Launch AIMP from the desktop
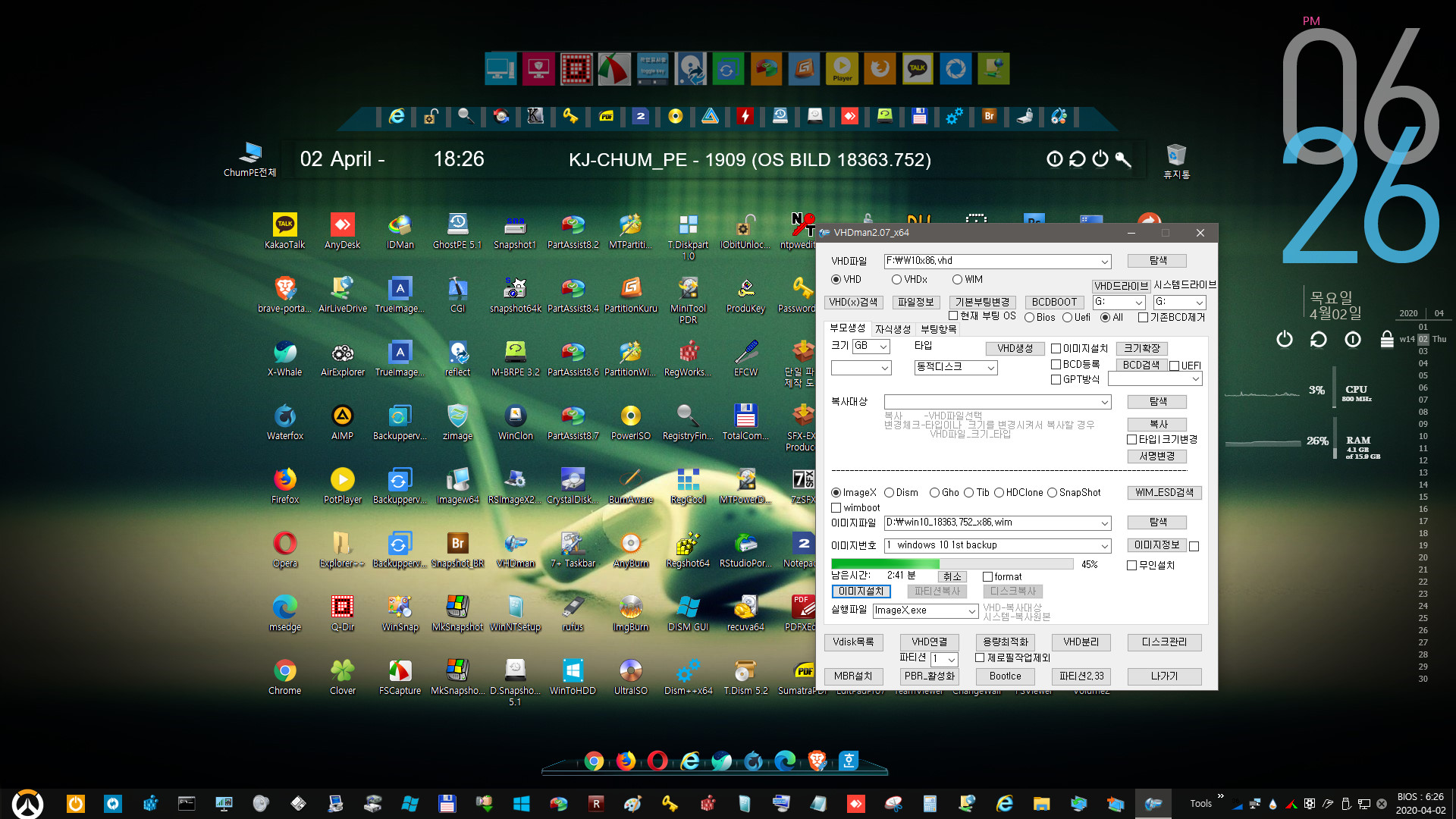The height and width of the screenshot is (819, 1456). tap(342, 422)
